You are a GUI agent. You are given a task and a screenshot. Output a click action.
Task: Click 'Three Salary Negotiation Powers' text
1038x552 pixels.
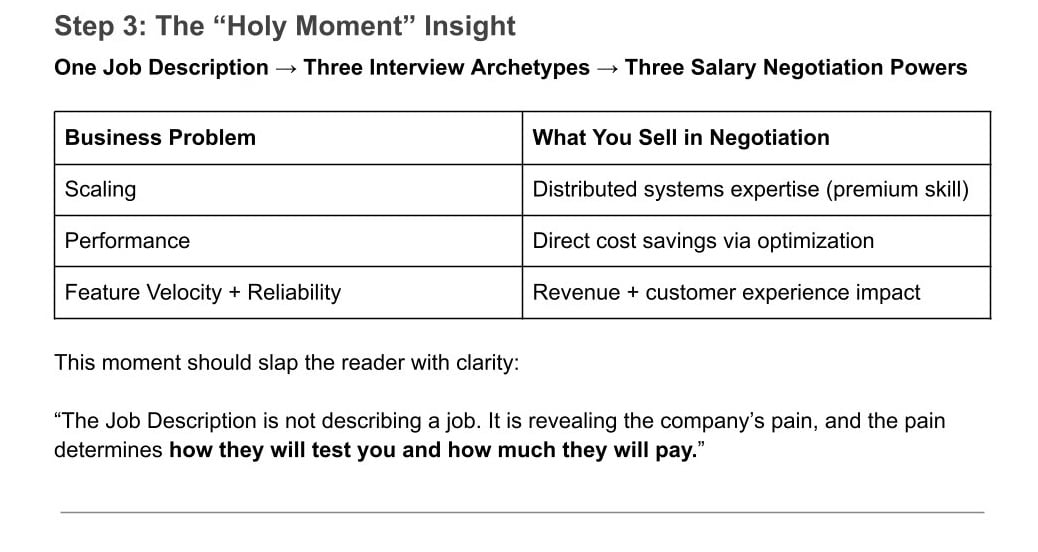pyautogui.click(x=796, y=68)
